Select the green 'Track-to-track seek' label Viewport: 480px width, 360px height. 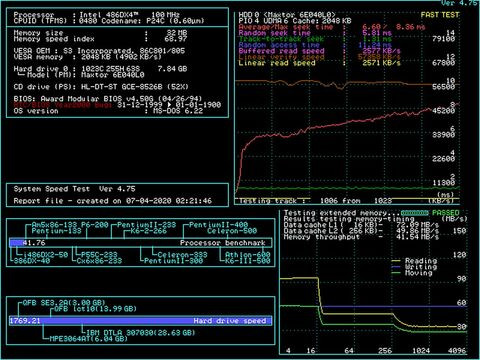(x=281, y=39)
